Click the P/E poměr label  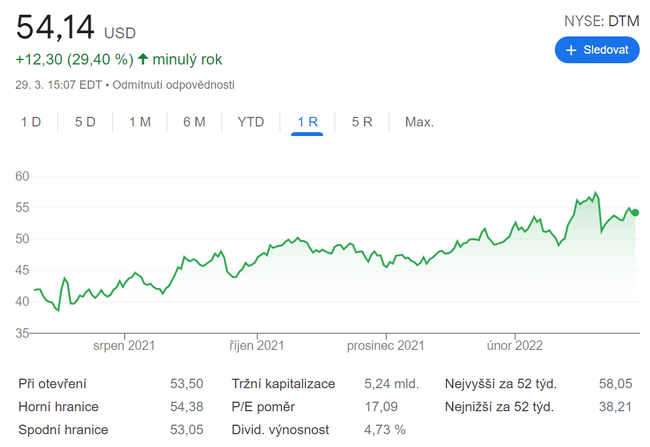pos(265,407)
